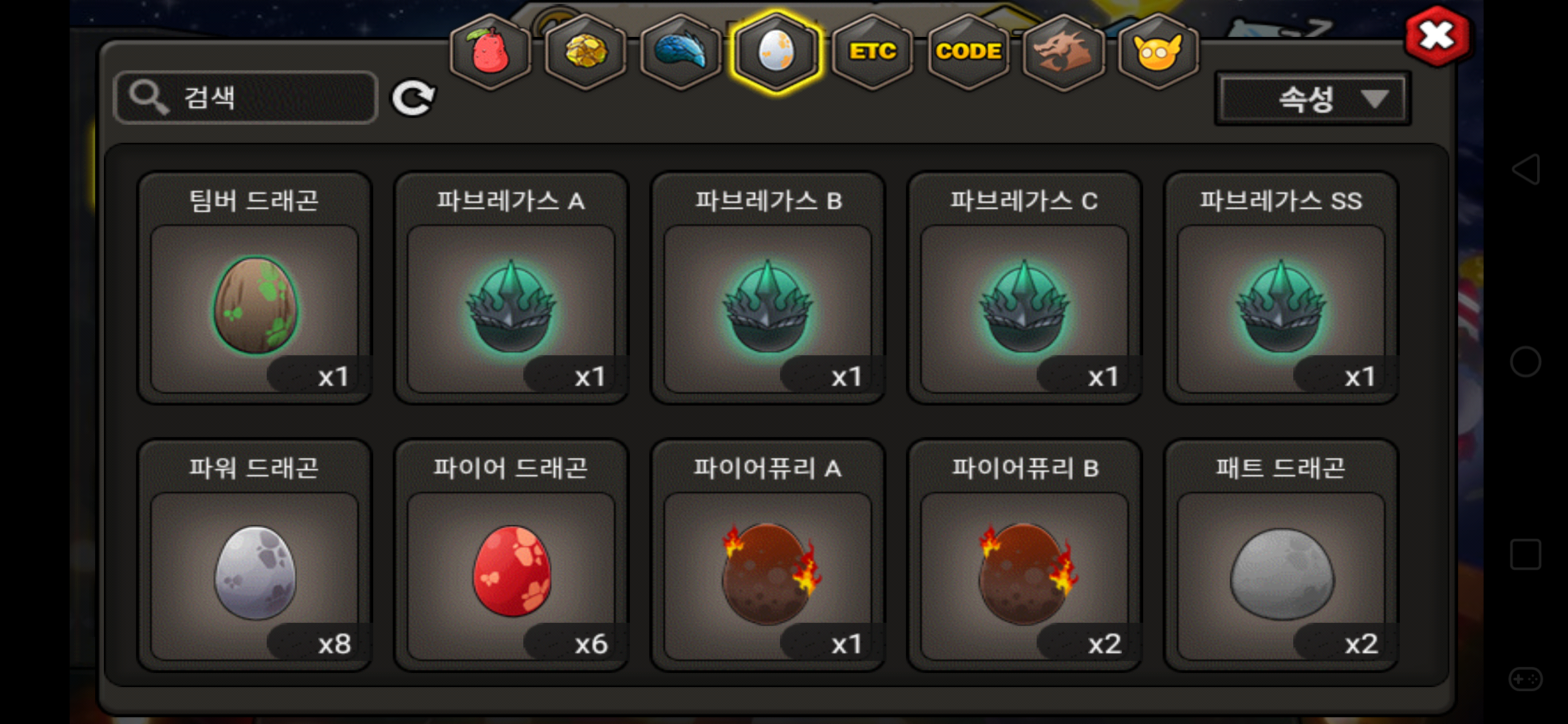Pick the 파브레가스 SS egg
The image size is (1568, 724).
point(1281,288)
